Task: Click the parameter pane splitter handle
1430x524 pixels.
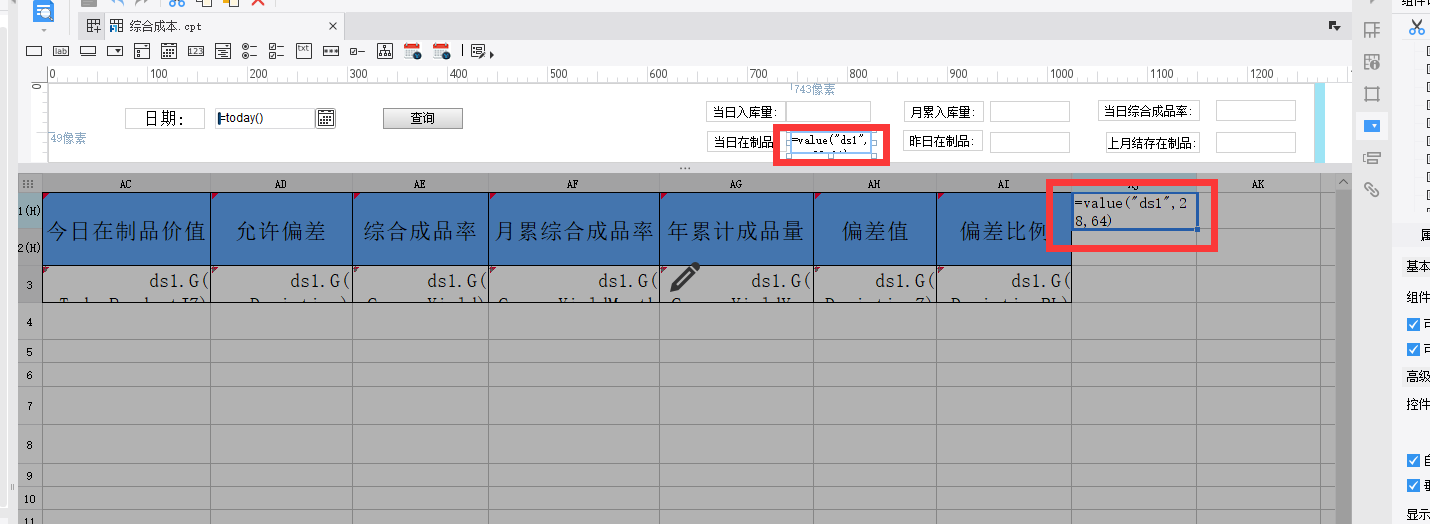Action: tap(685, 168)
